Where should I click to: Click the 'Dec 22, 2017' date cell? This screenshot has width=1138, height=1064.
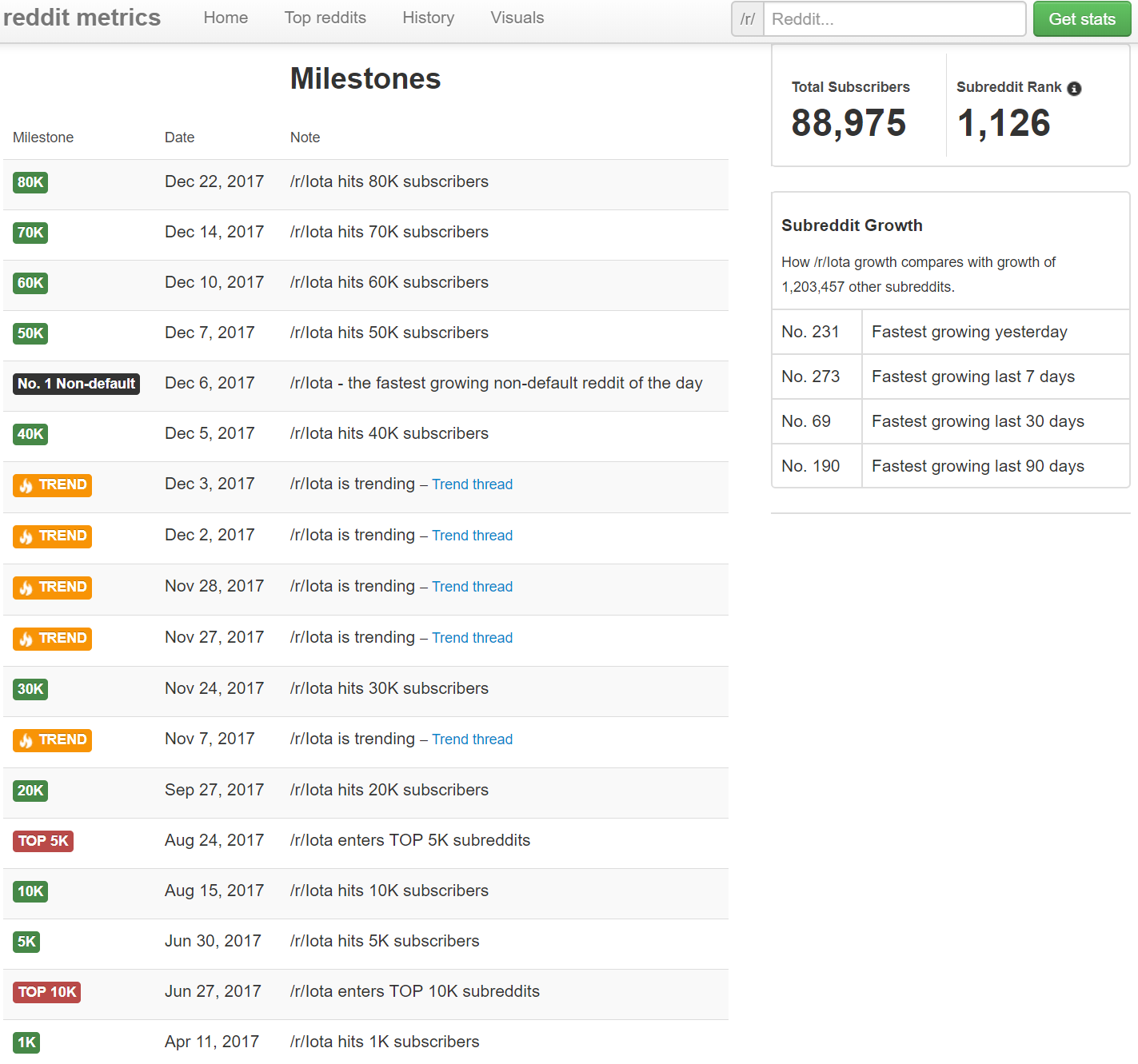(214, 181)
